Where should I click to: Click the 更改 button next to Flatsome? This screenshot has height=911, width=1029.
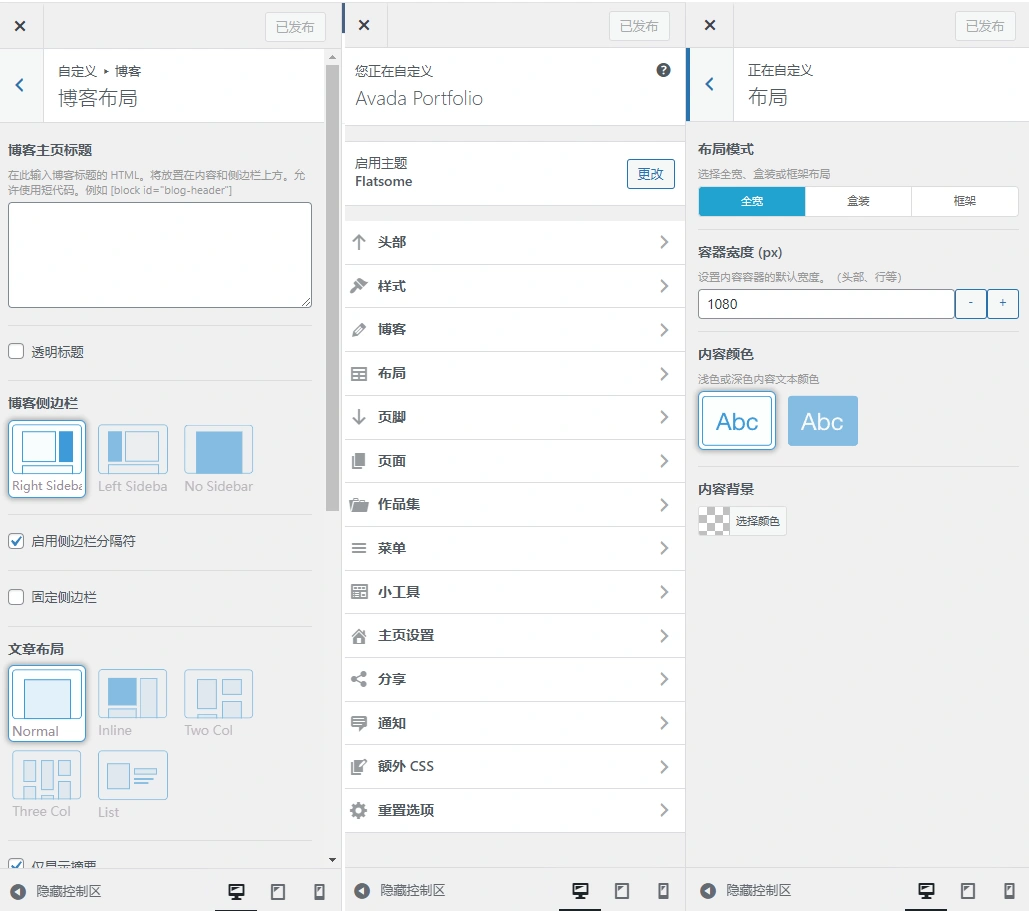pos(651,172)
